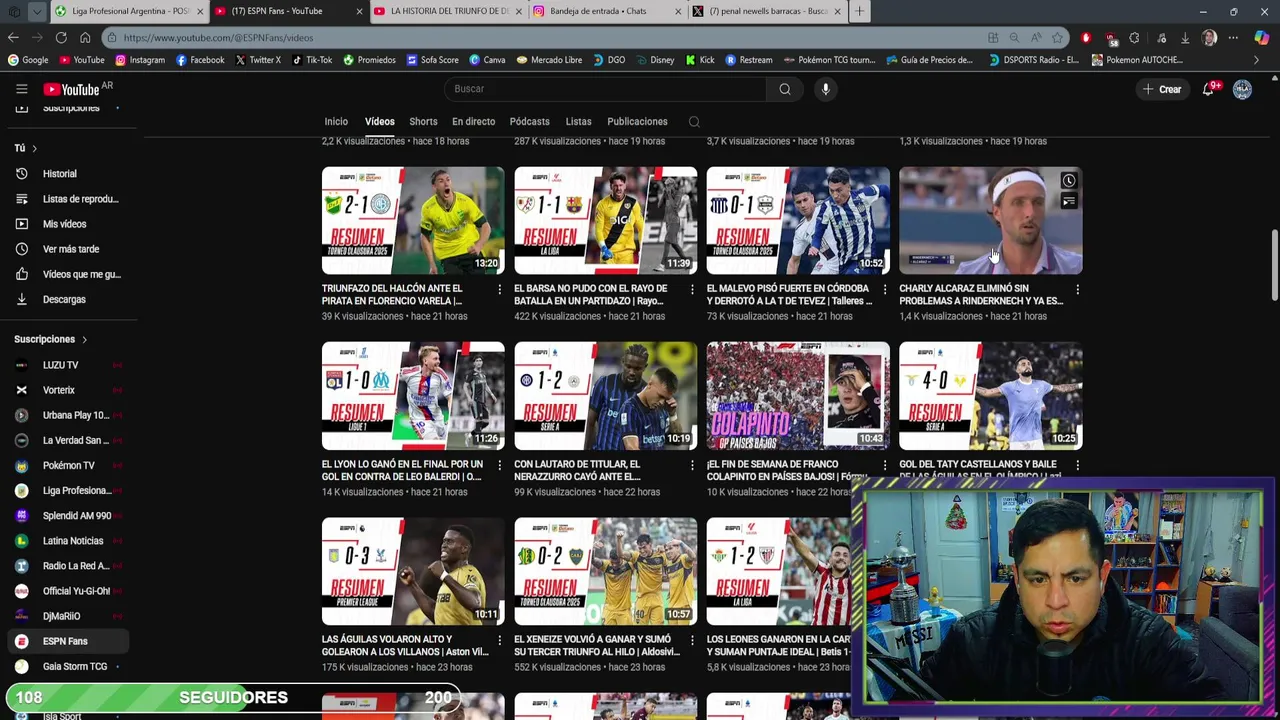
Task: Activate voice search microphone
Action: [825, 89]
